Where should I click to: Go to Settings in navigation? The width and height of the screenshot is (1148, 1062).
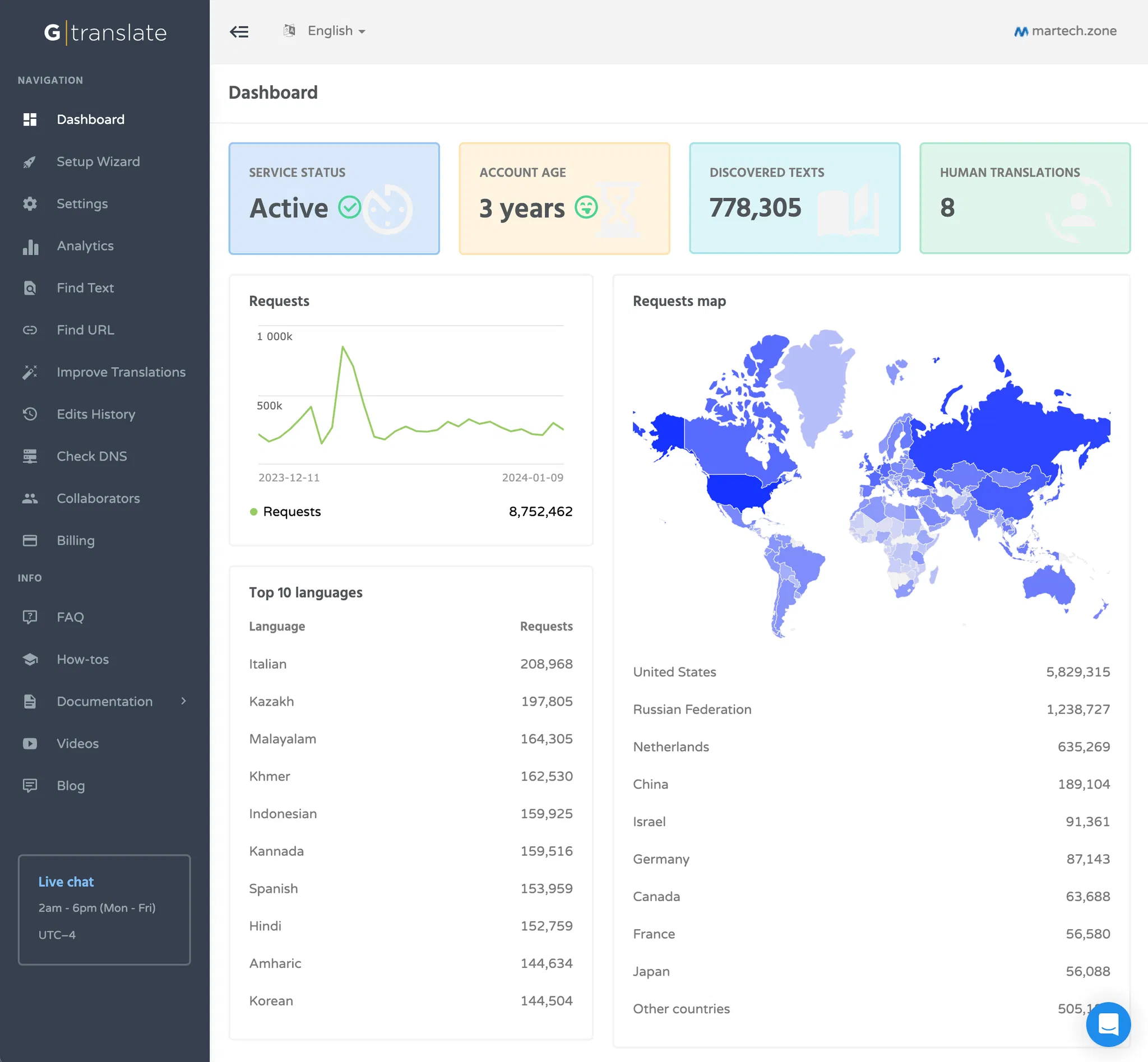click(82, 204)
